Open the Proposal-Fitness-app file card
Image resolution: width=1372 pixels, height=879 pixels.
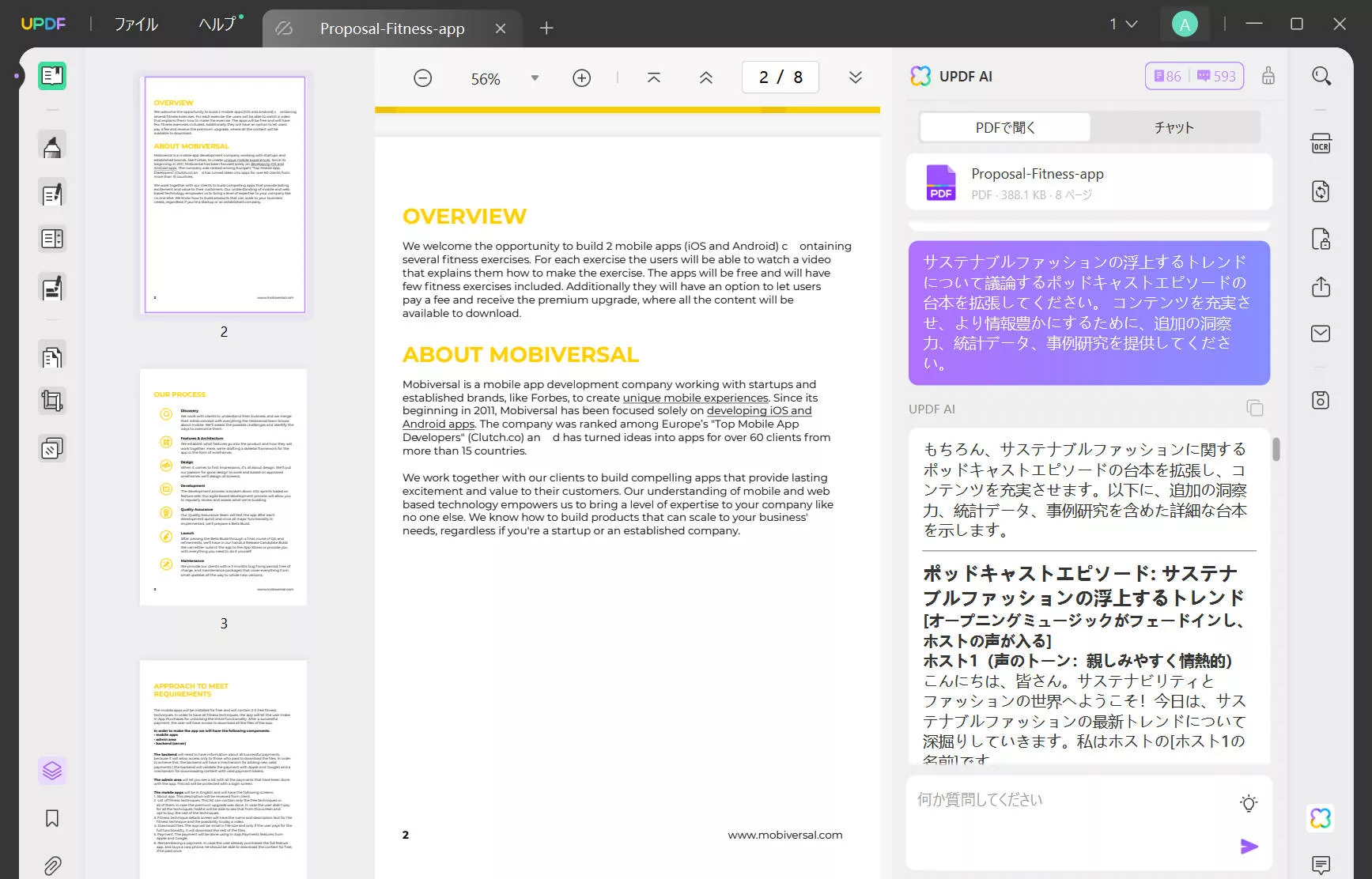tap(1090, 183)
